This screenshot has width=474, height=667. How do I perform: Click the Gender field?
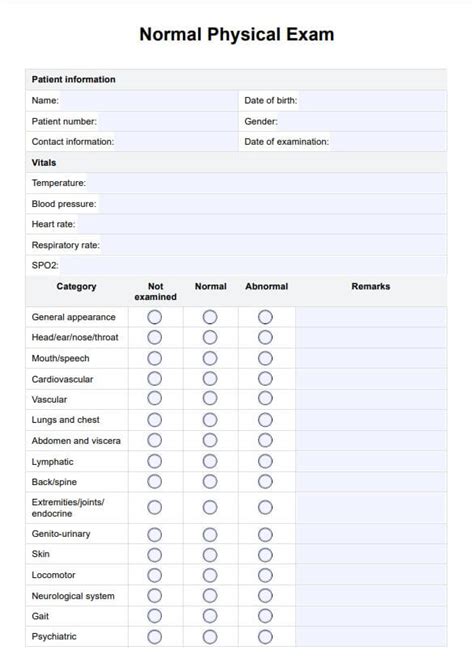coord(363,121)
